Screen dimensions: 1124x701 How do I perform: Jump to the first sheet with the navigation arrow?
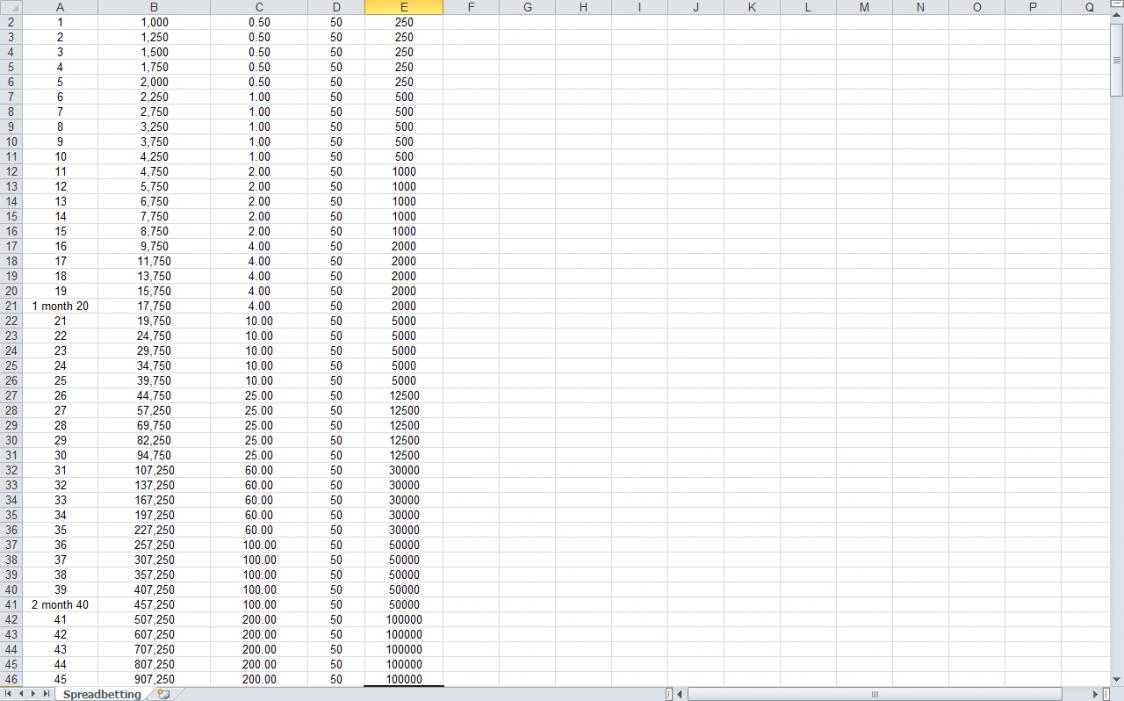pos(8,694)
